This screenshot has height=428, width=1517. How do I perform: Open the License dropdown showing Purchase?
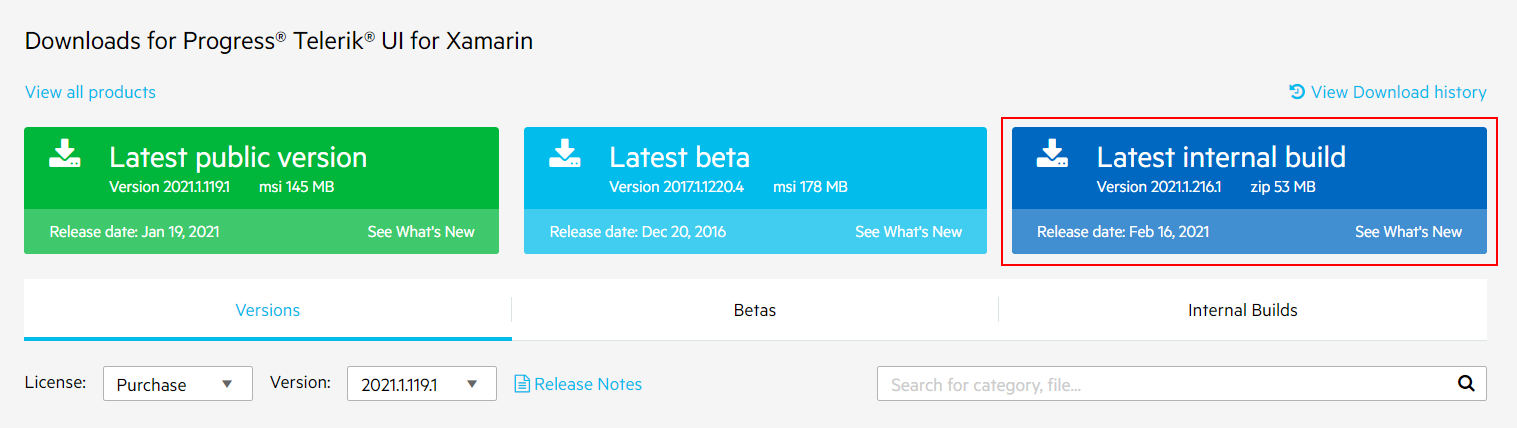tap(178, 384)
